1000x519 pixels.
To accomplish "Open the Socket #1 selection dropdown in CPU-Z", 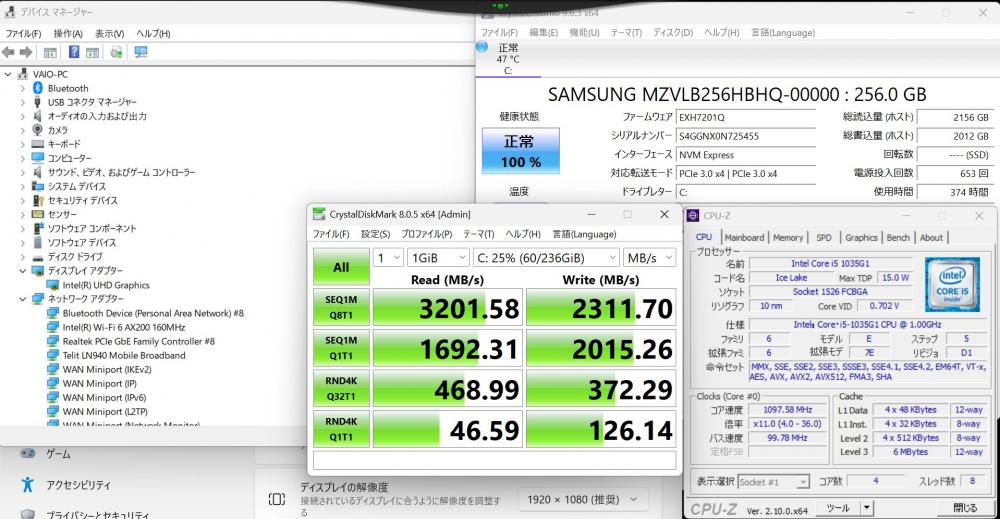I will (x=774, y=482).
